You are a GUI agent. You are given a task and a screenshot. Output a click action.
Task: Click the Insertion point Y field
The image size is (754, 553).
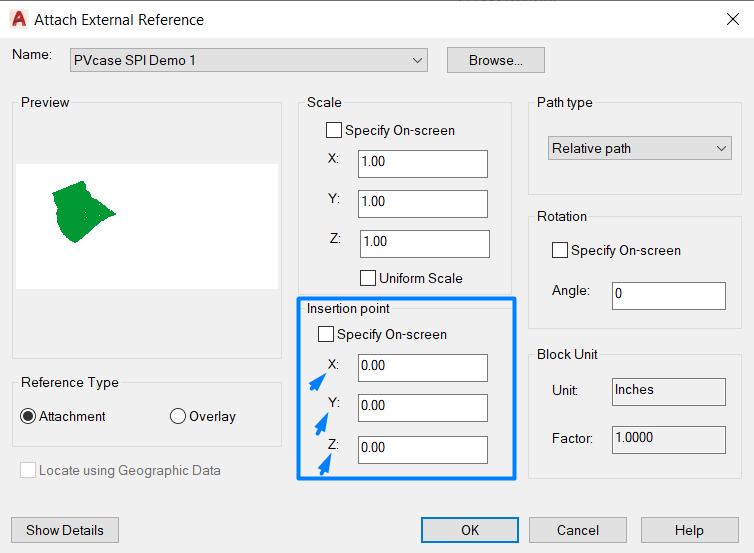click(423, 407)
